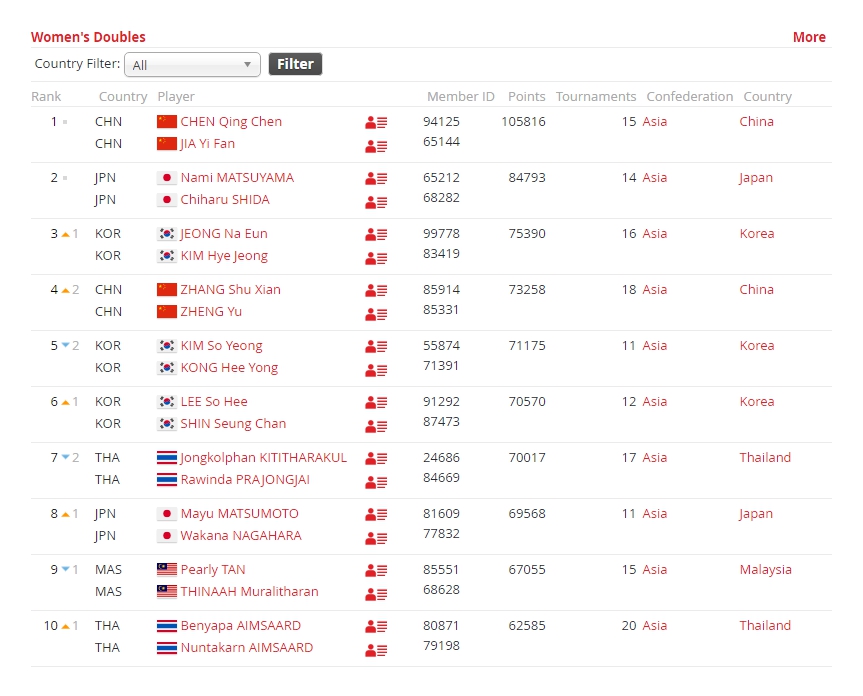Click profile icon next to Chiharu SHIDA
Image resolution: width=863 pixels, height=696 pixels.
[376, 200]
